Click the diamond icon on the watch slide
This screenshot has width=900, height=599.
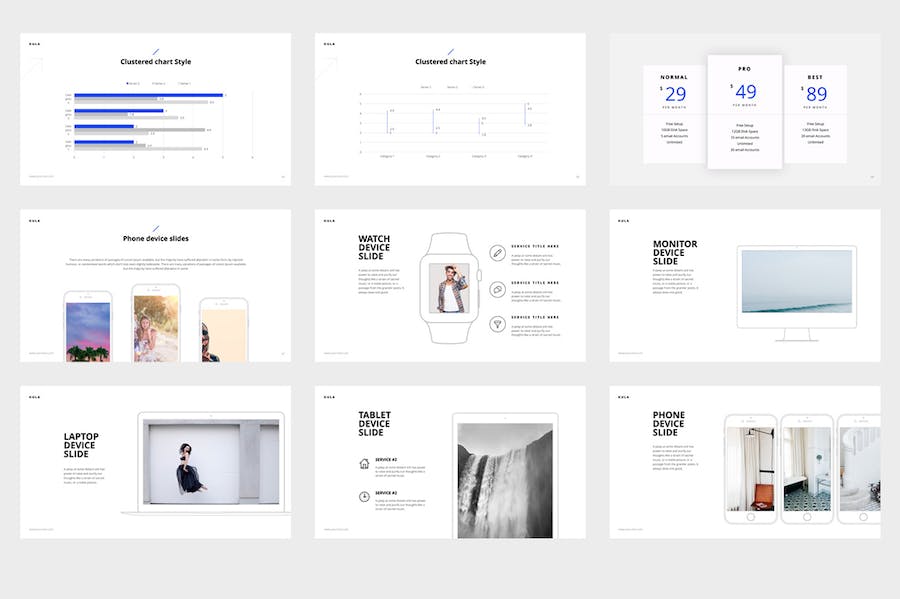click(x=497, y=324)
